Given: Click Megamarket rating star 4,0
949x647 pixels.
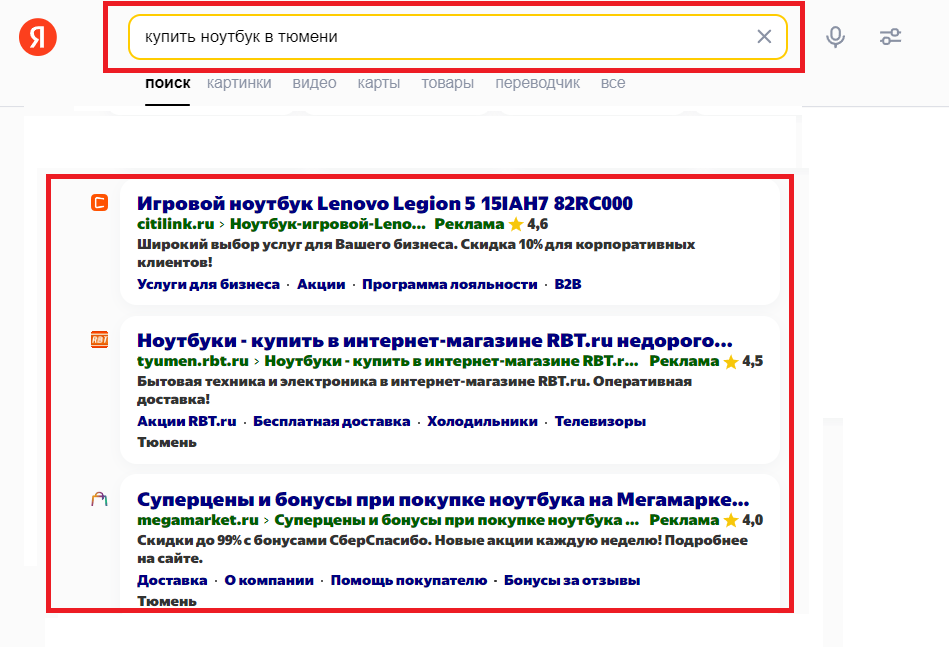Looking at the screenshot, I should [x=731, y=521].
